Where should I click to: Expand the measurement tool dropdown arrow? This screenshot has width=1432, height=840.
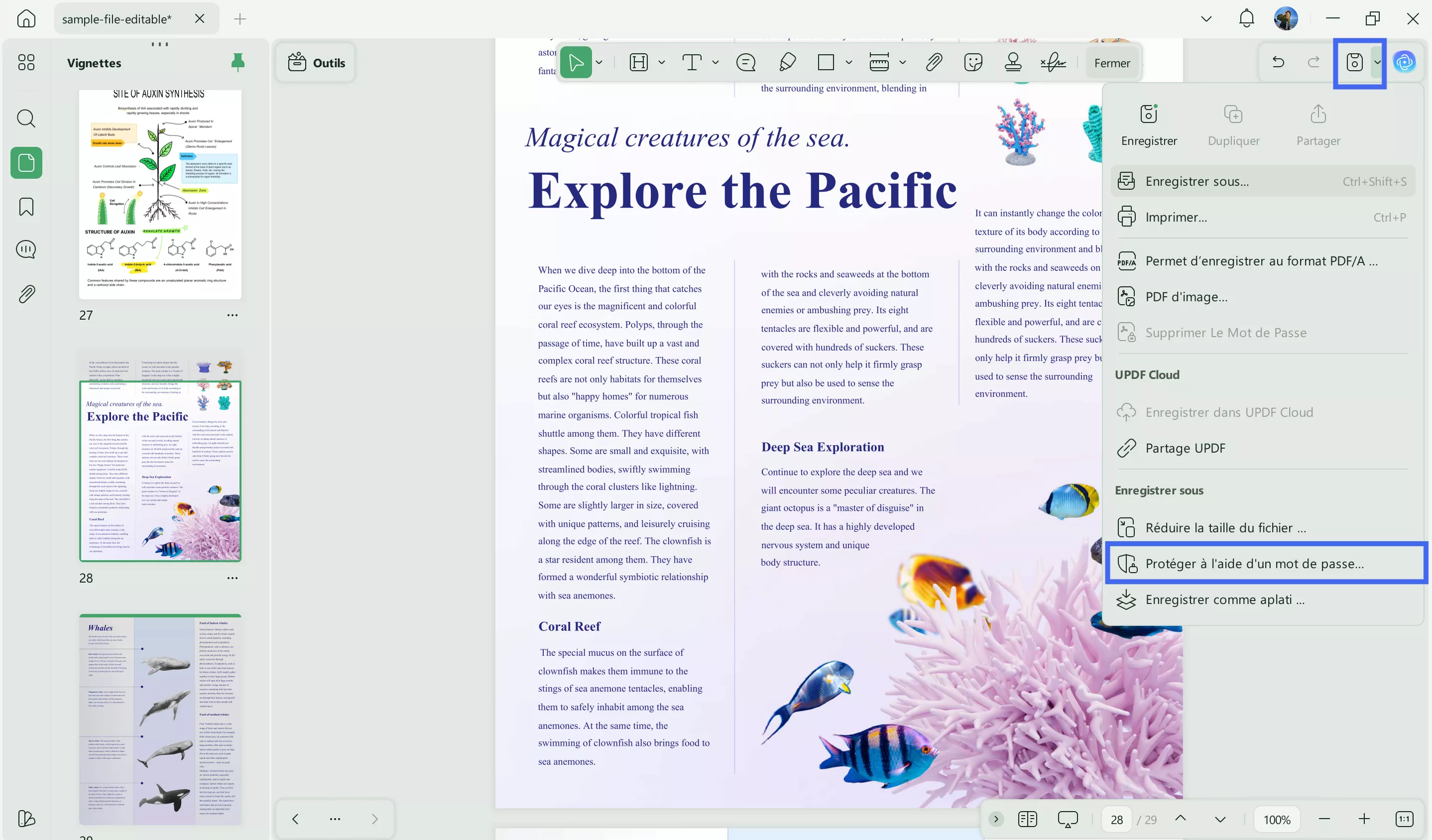click(x=902, y=62)
